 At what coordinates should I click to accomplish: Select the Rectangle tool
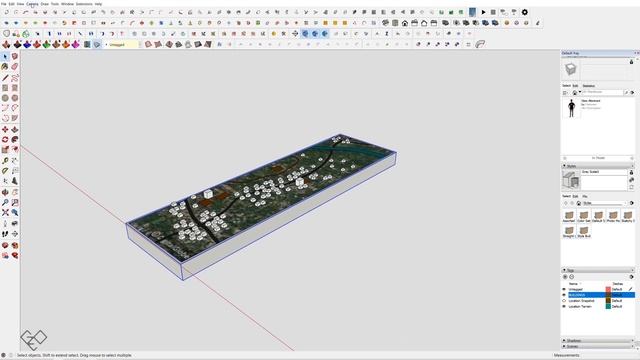coord(5,88)
